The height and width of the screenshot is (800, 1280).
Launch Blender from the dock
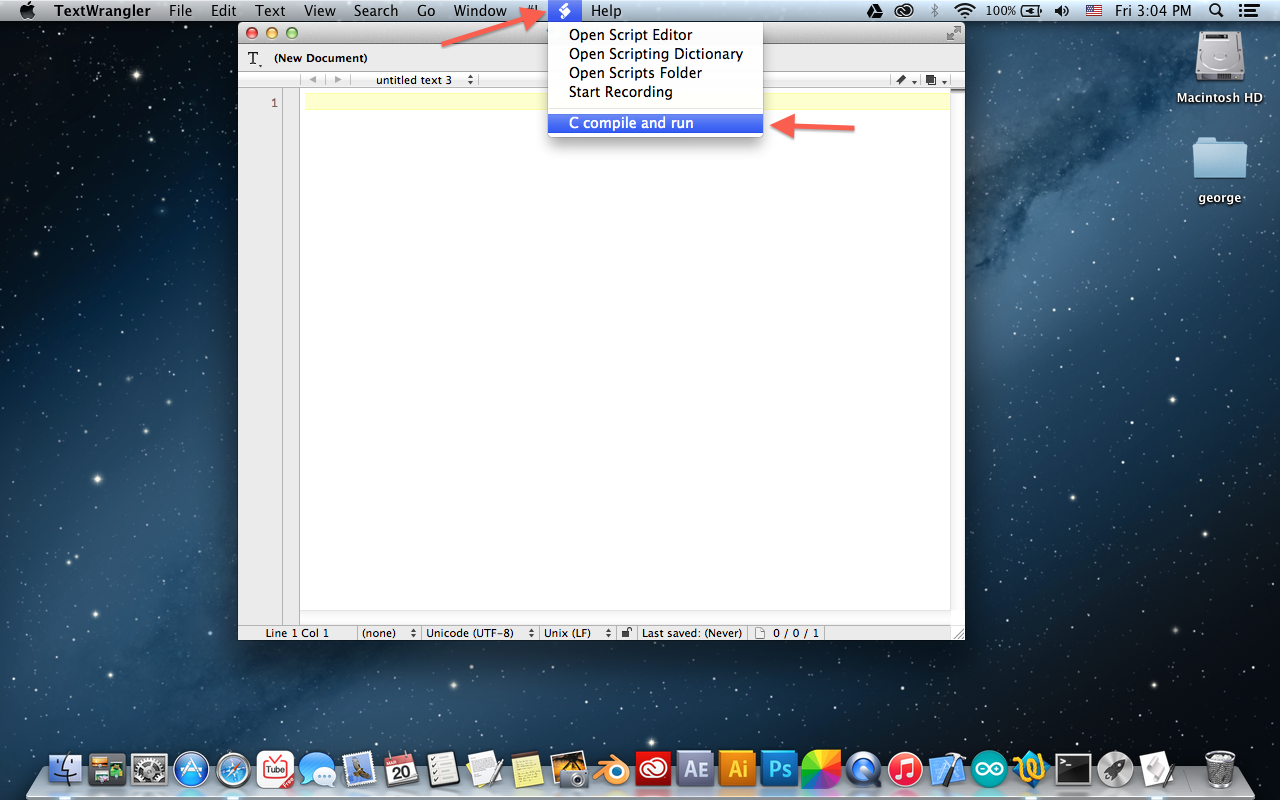pos(611,769)
